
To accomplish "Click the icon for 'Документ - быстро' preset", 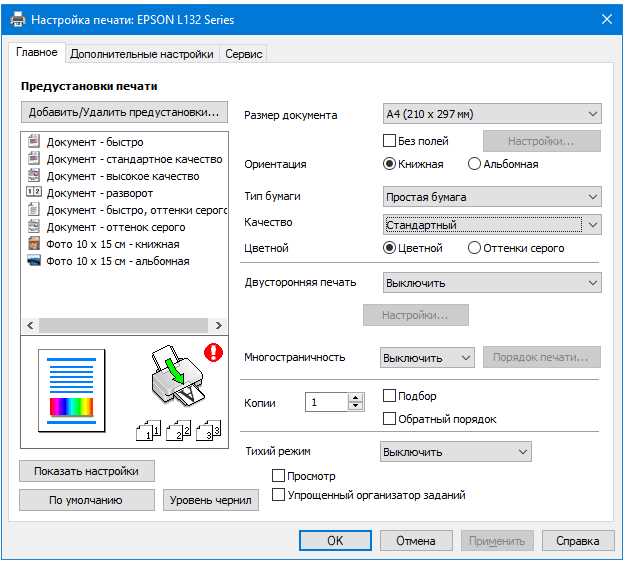I will click(x=34, y=141).
